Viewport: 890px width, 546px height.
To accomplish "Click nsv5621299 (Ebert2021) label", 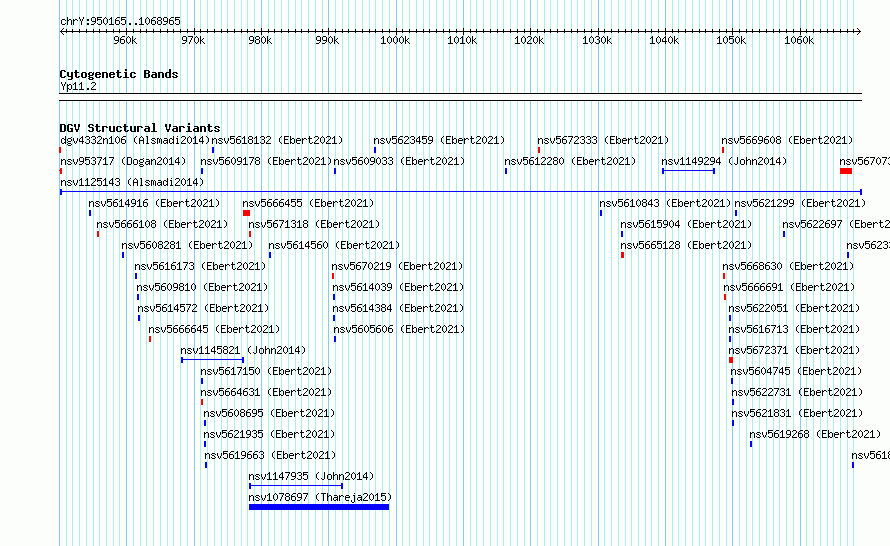I will point(800,203).
